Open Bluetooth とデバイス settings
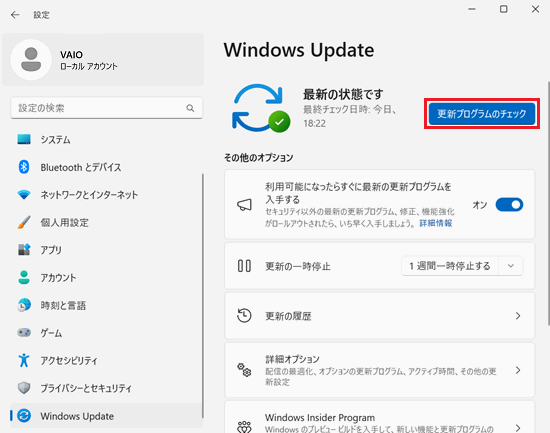 point(106,167)
